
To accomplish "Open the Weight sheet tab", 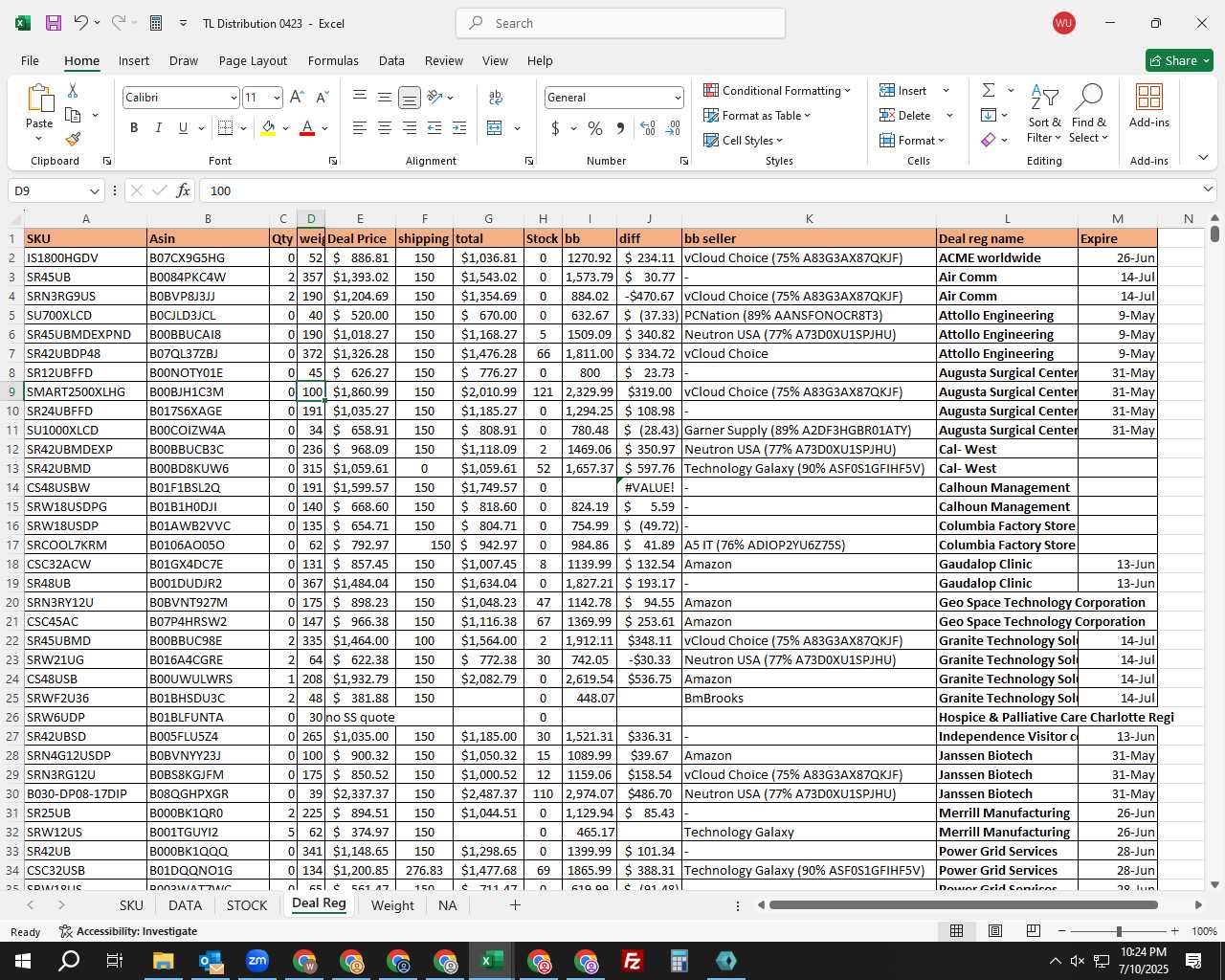I will 392,904.
